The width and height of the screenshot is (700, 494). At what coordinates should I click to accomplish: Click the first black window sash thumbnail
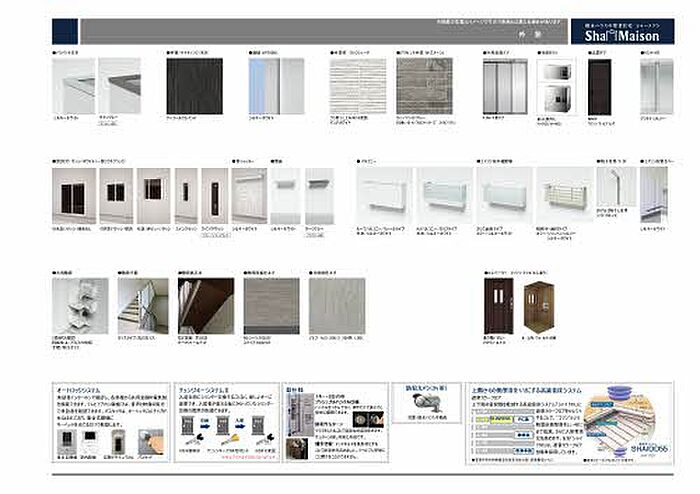74,195
